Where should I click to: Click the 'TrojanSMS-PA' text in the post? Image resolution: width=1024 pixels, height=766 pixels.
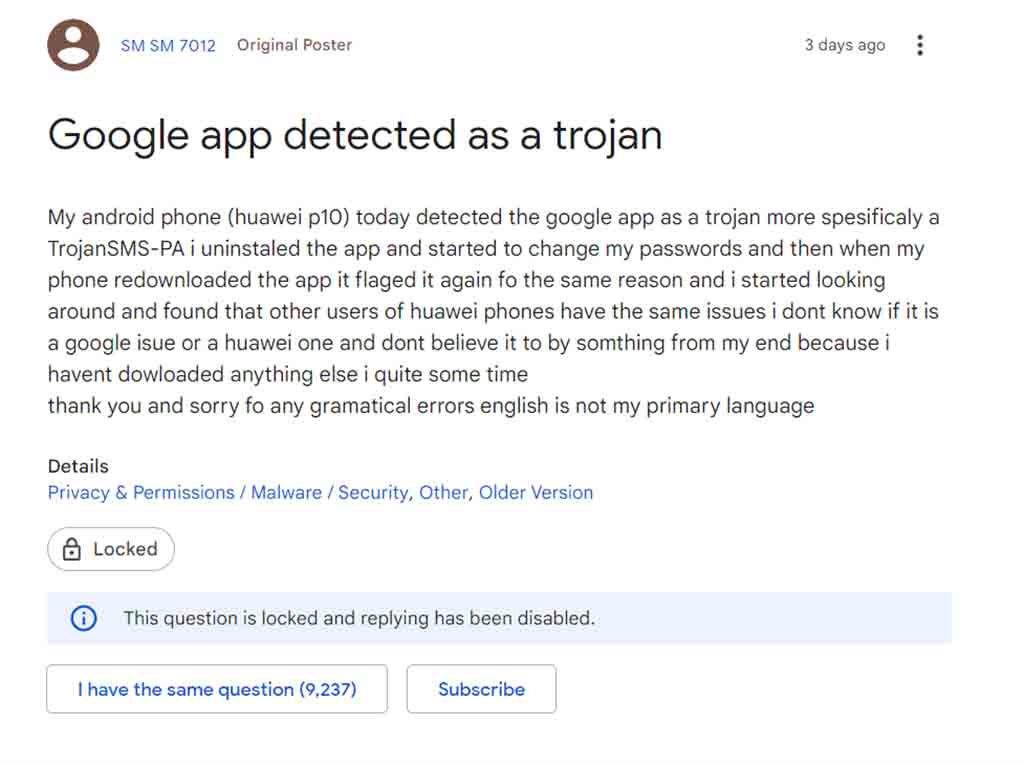click(112, 249)
